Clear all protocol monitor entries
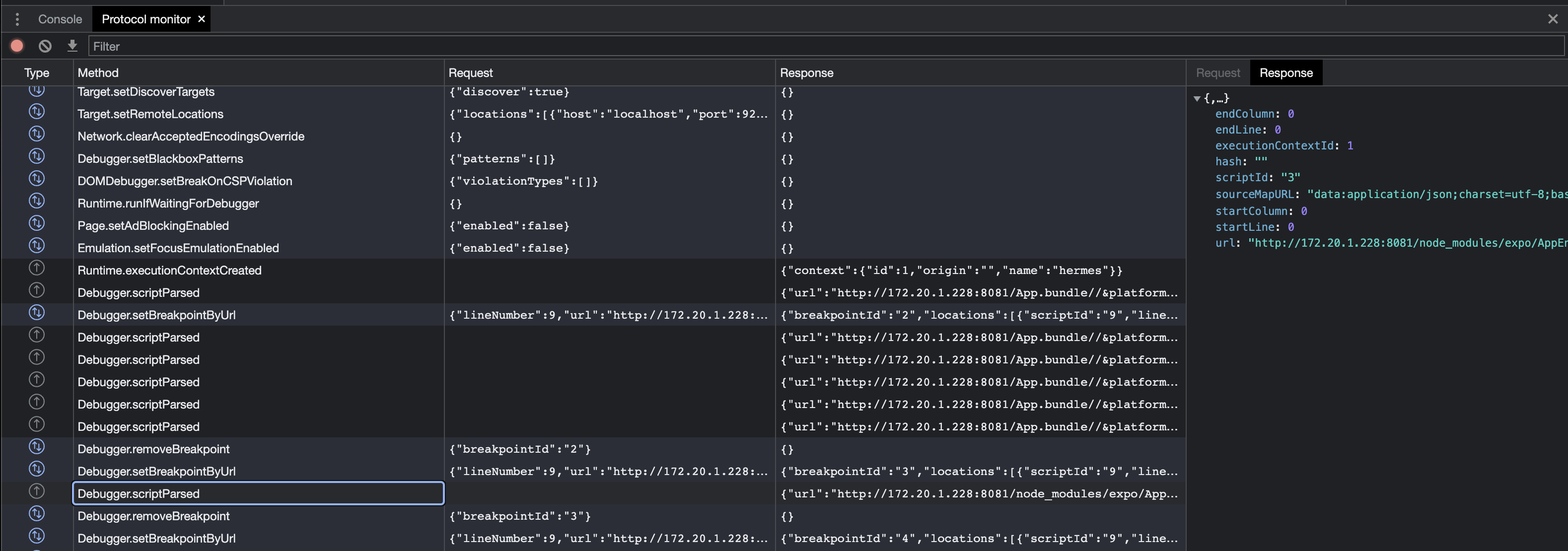This screenshot has width=1568, height=551. [44, 46]
